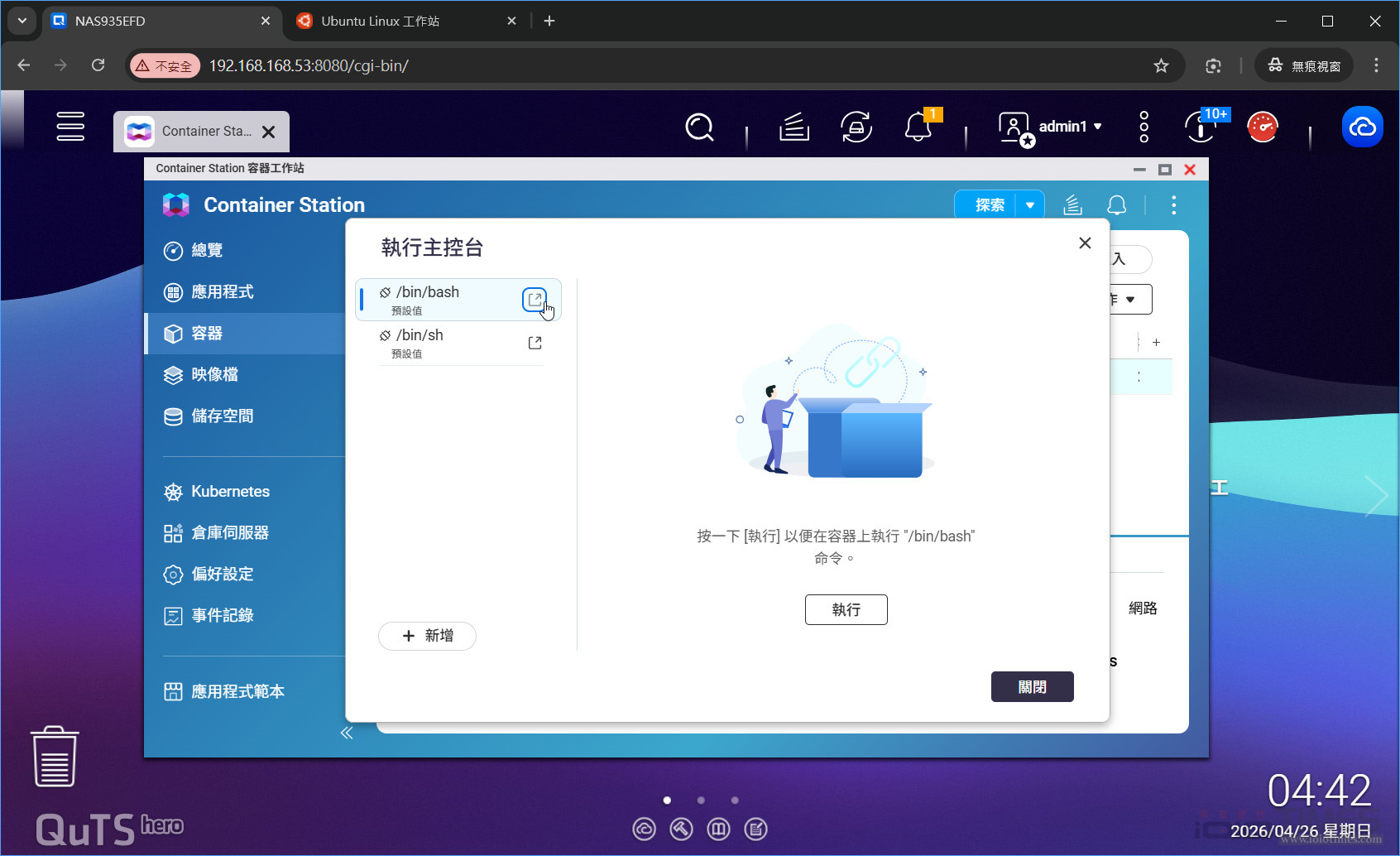Expand the 探索 dropdown arrow
The height and width of the screenshot is (856, 1400).
tap(1030, 205)
